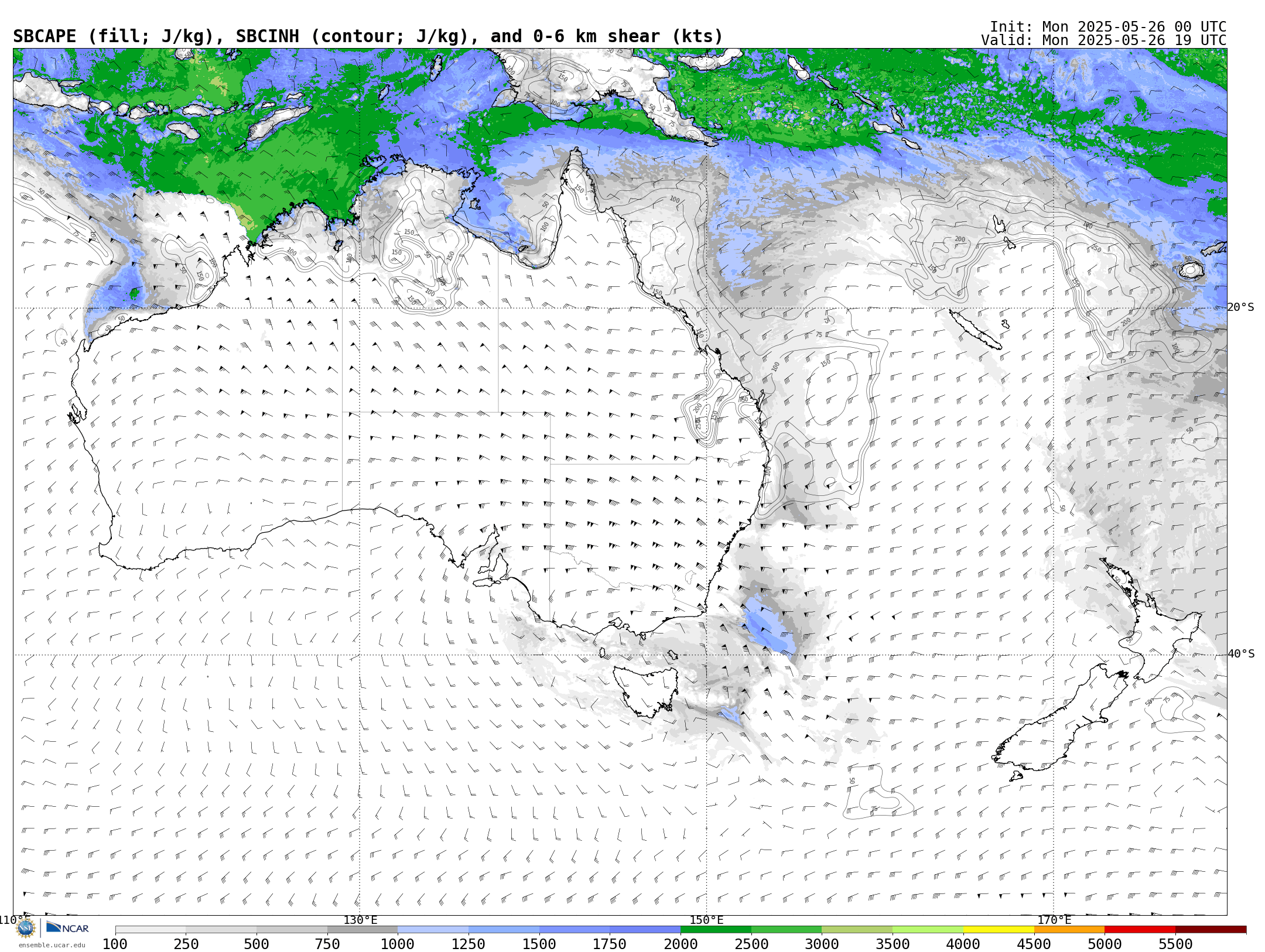This screenshot has height=952, width=1265.
Task: Select the SBCAPE map title text
Action: coord(368,36)
